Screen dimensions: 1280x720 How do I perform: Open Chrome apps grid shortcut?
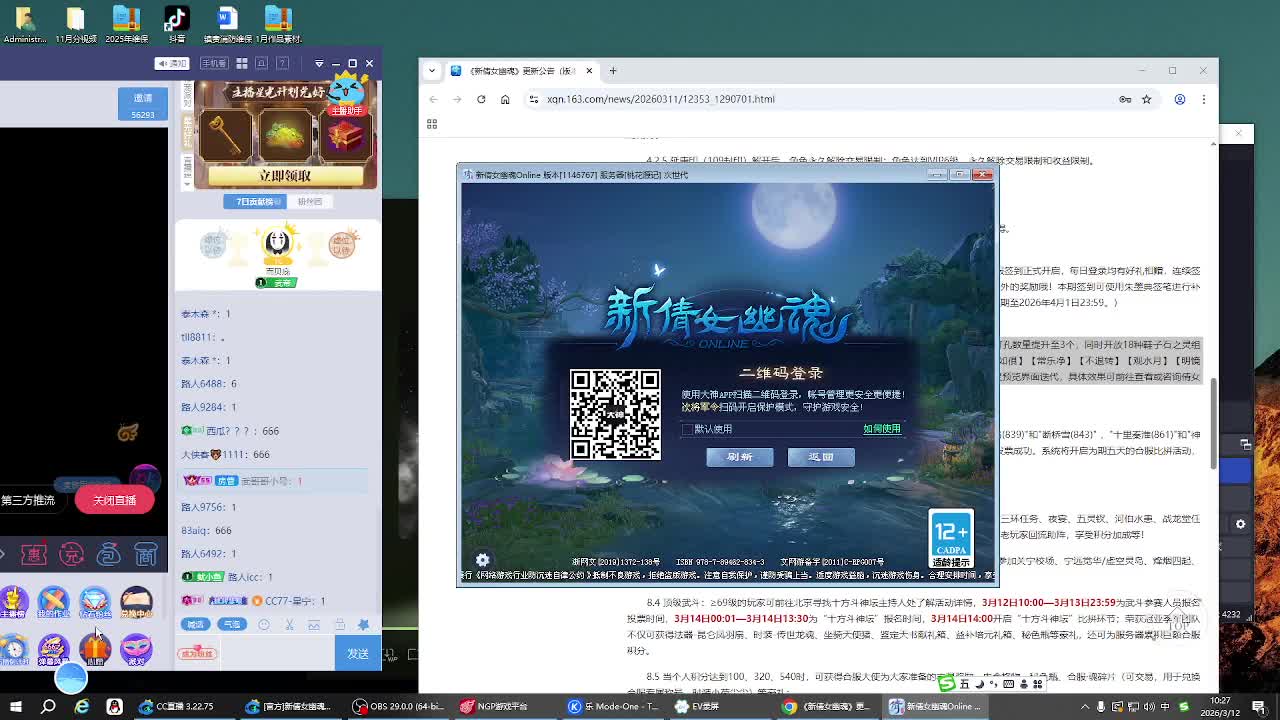point(432,124)
